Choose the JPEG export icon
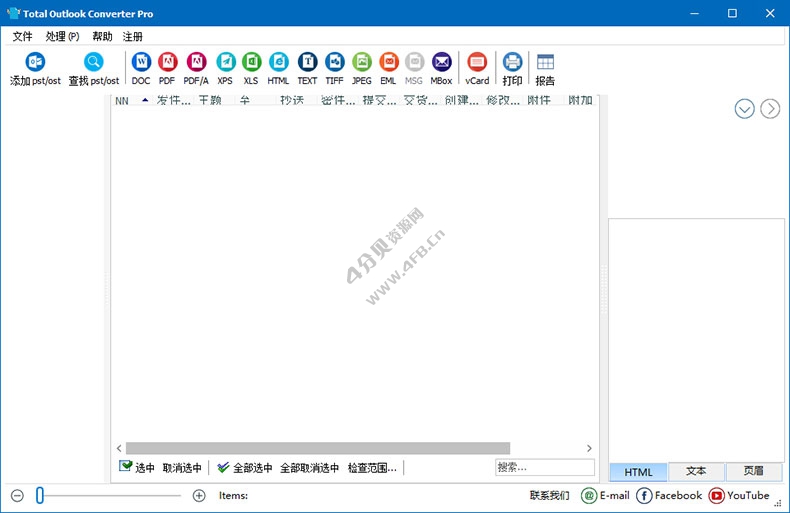The width and height of the screenshot is (790, 513). tap(362, 62)
